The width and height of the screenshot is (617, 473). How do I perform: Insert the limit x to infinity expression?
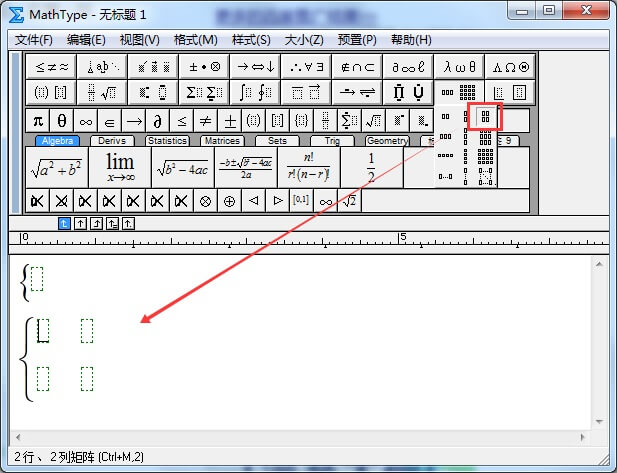tap(120, 167)
